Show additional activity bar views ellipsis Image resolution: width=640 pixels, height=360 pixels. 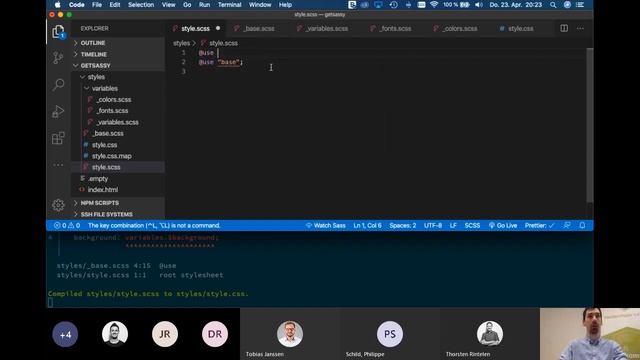tap(58, 165)
